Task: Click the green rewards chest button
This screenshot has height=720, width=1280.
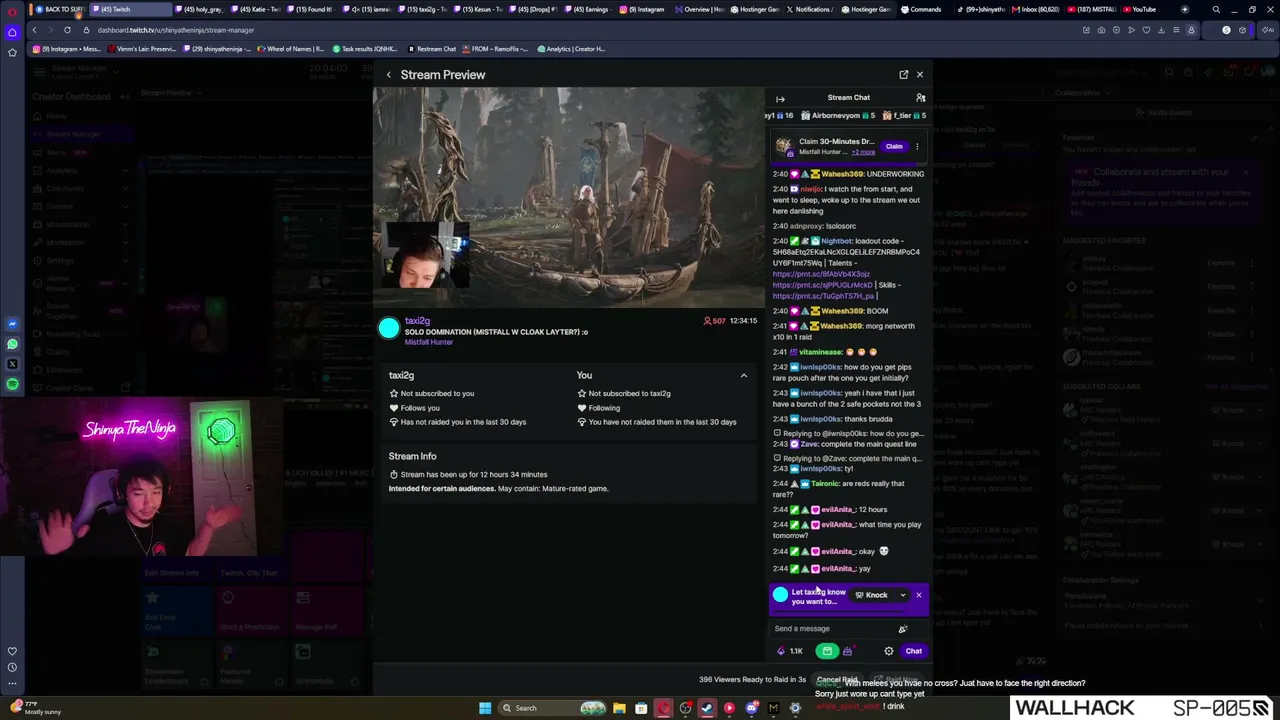Action: (827, 651)
